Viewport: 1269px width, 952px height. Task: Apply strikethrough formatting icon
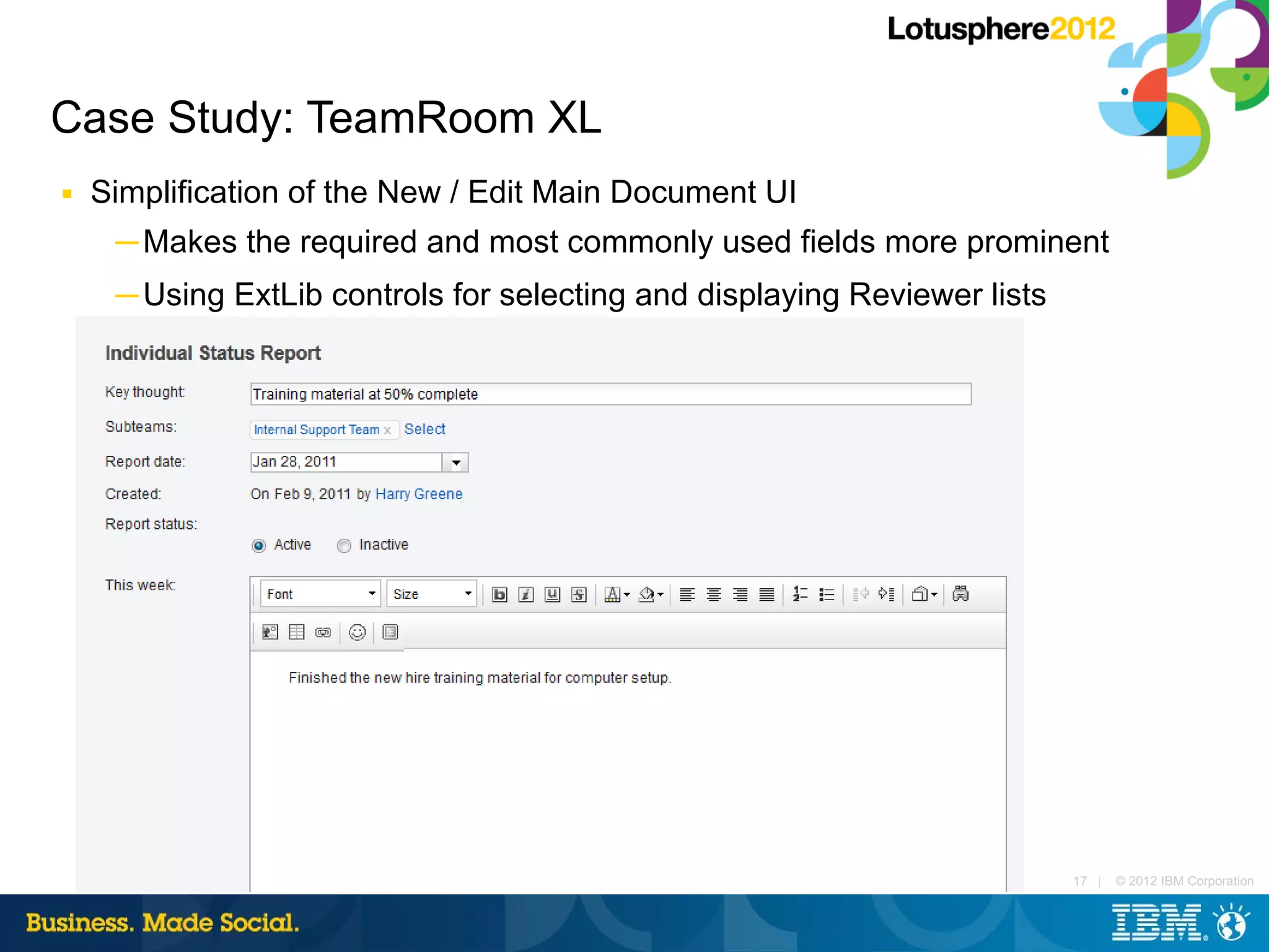tap(579, 595)
